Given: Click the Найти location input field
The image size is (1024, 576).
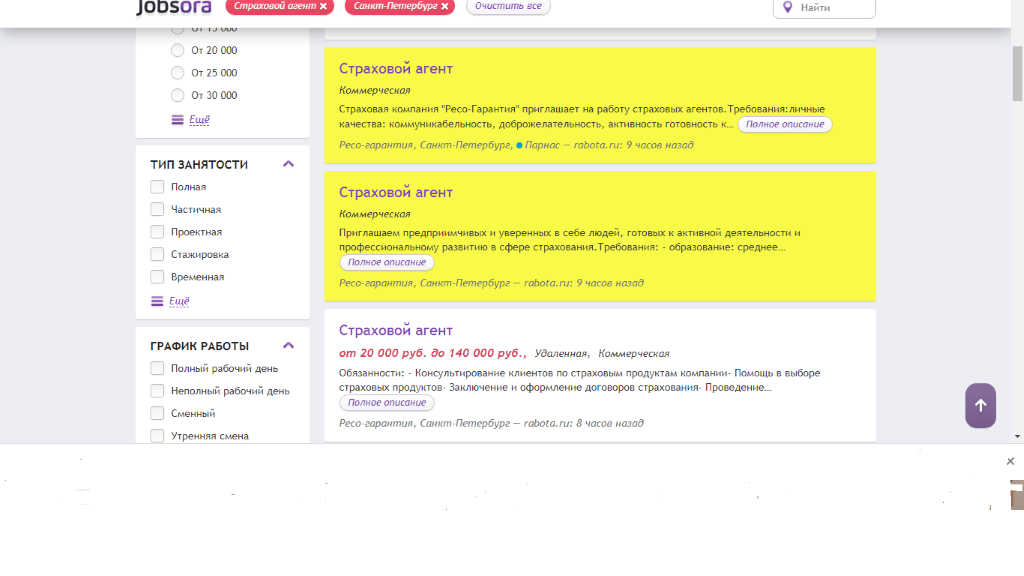Looking at the screenshot, I should point(833,8).
